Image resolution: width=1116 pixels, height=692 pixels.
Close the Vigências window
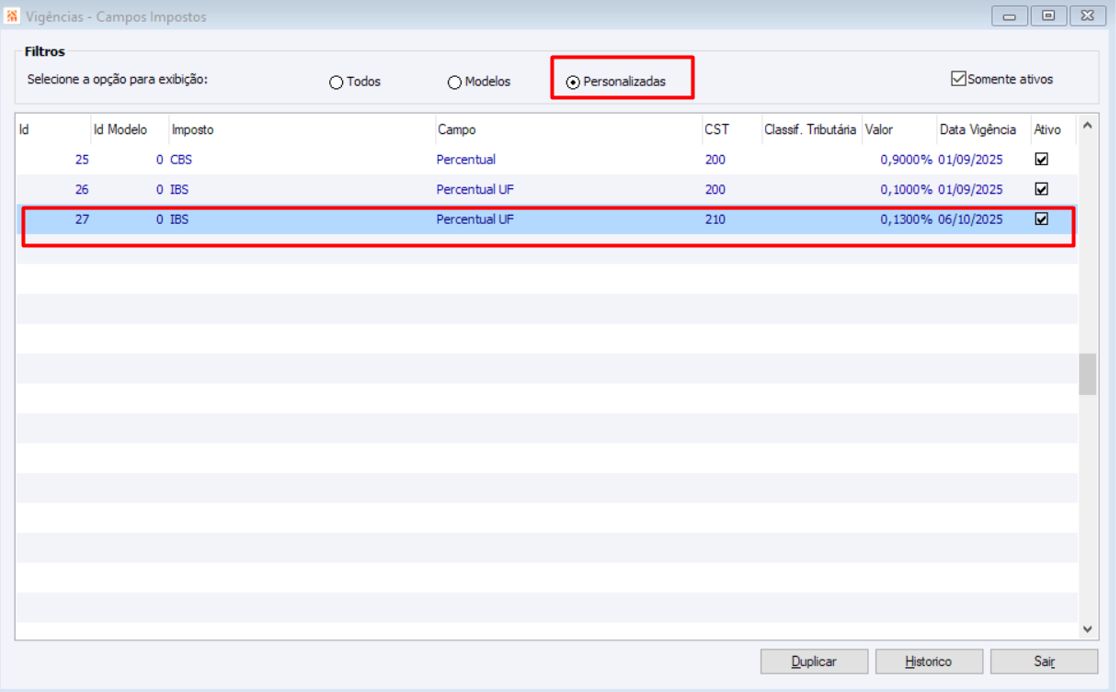click(1088, 16)
